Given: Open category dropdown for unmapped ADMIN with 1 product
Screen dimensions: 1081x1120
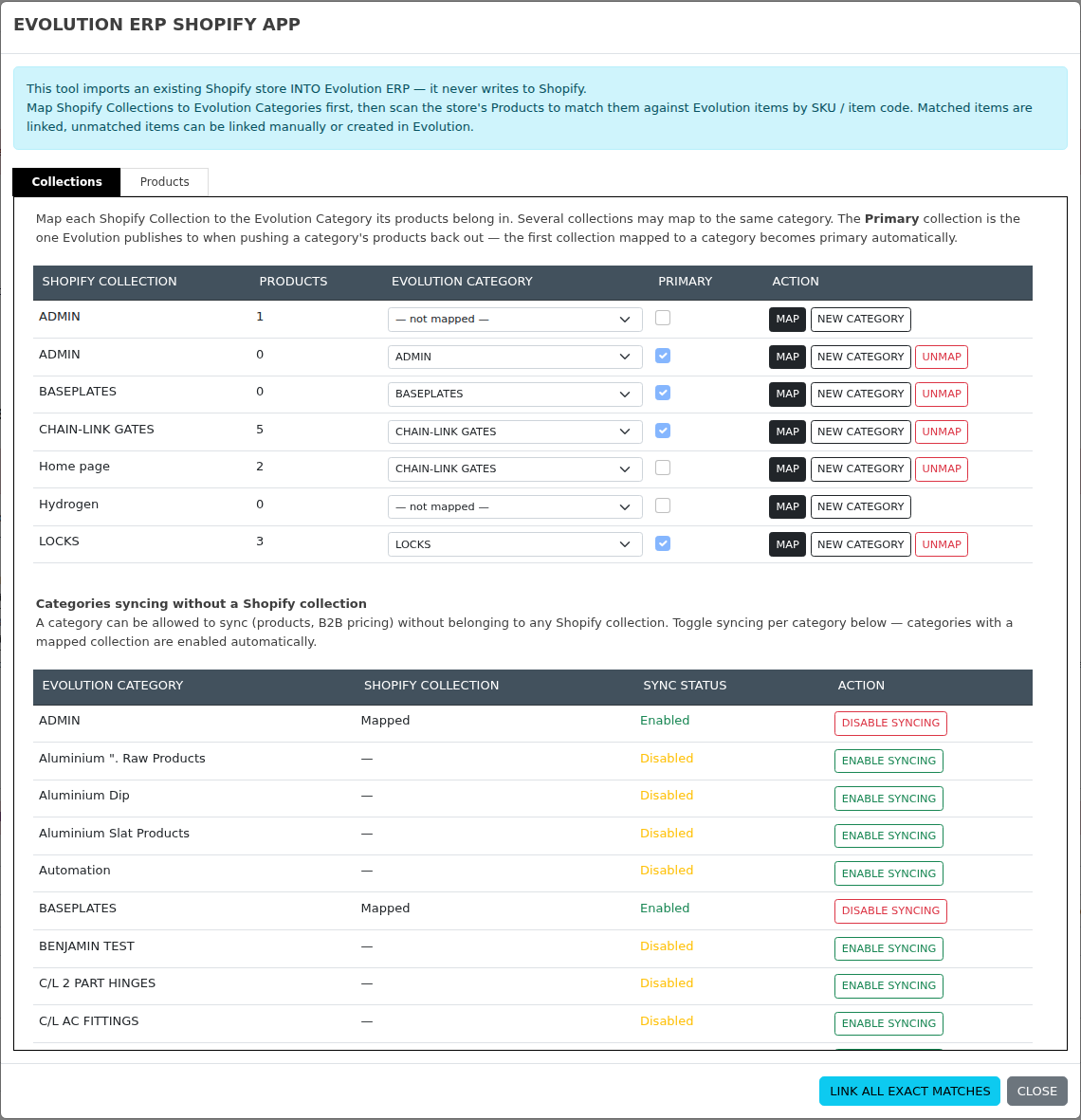Looking at the screenshot, I should (515, 320).
